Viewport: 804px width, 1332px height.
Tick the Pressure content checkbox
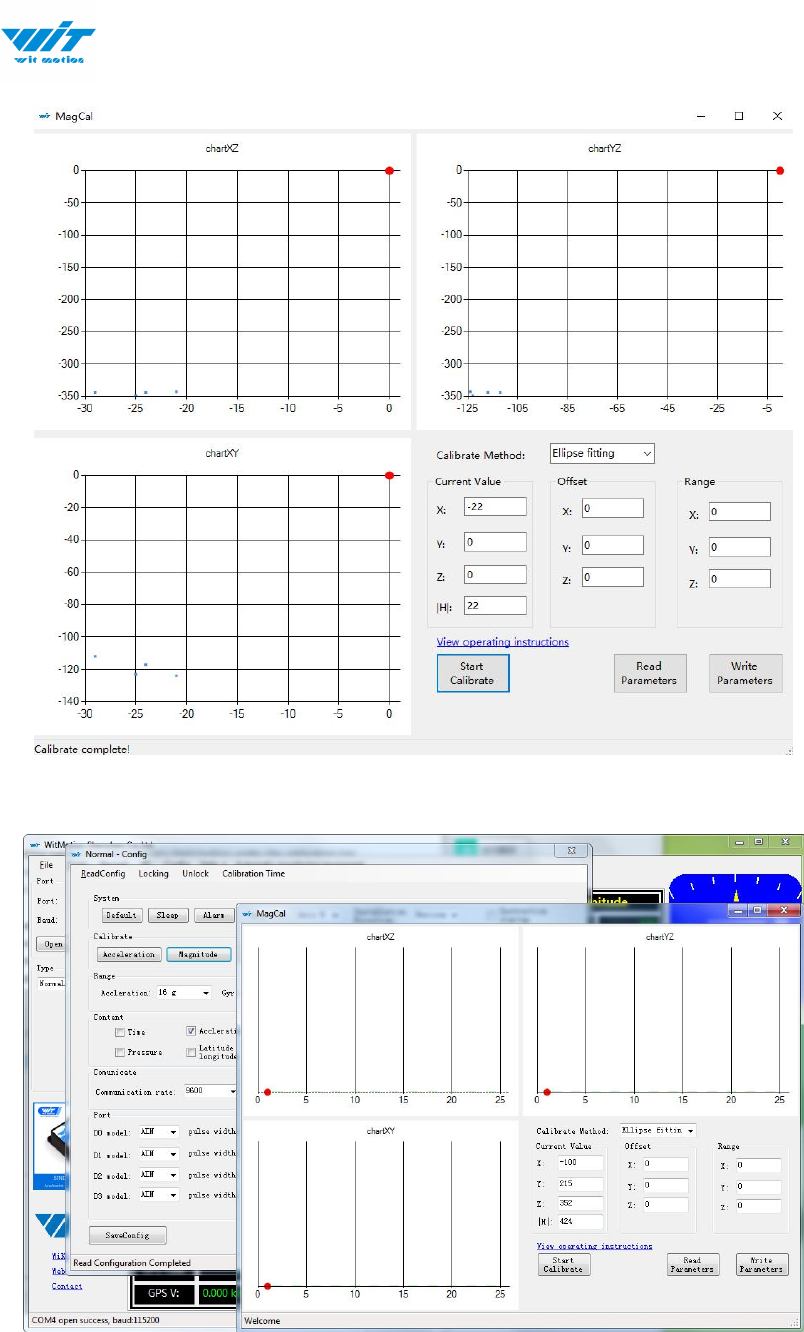[120, 1052]
